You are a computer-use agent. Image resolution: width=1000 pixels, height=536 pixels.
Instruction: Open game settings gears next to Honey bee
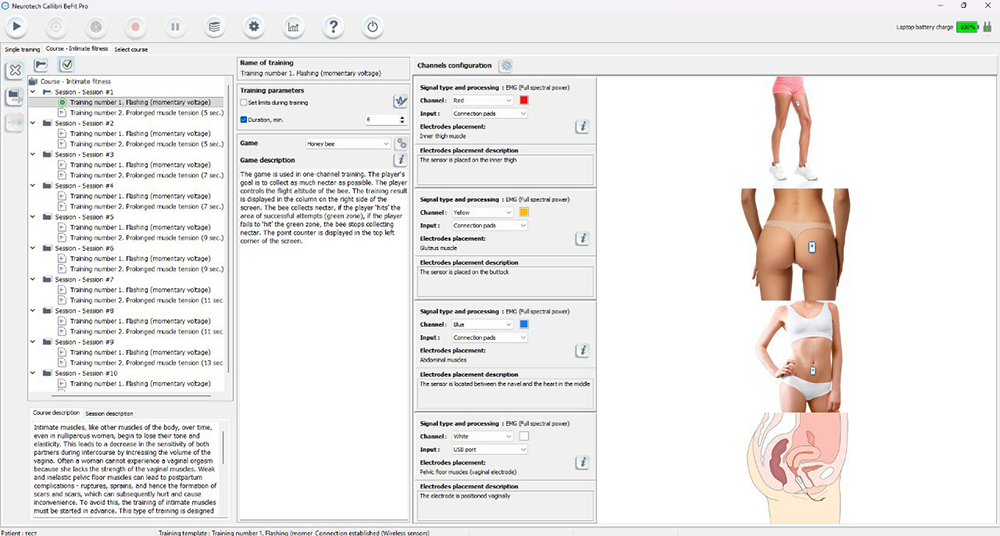[401, 143]
